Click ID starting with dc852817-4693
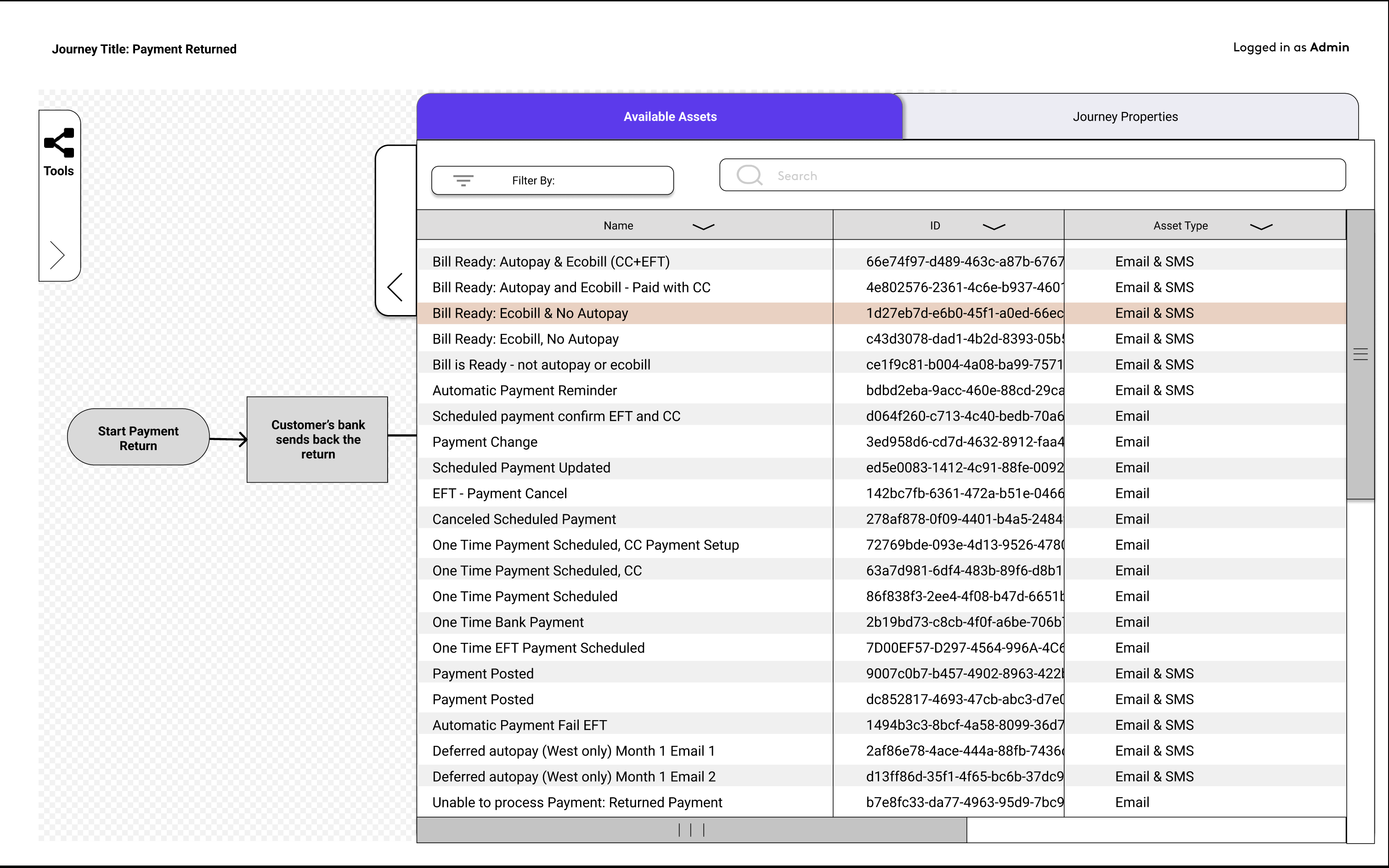Viewport: 1389px width, 868px height. pyautogui.click(x=965, y=700)
